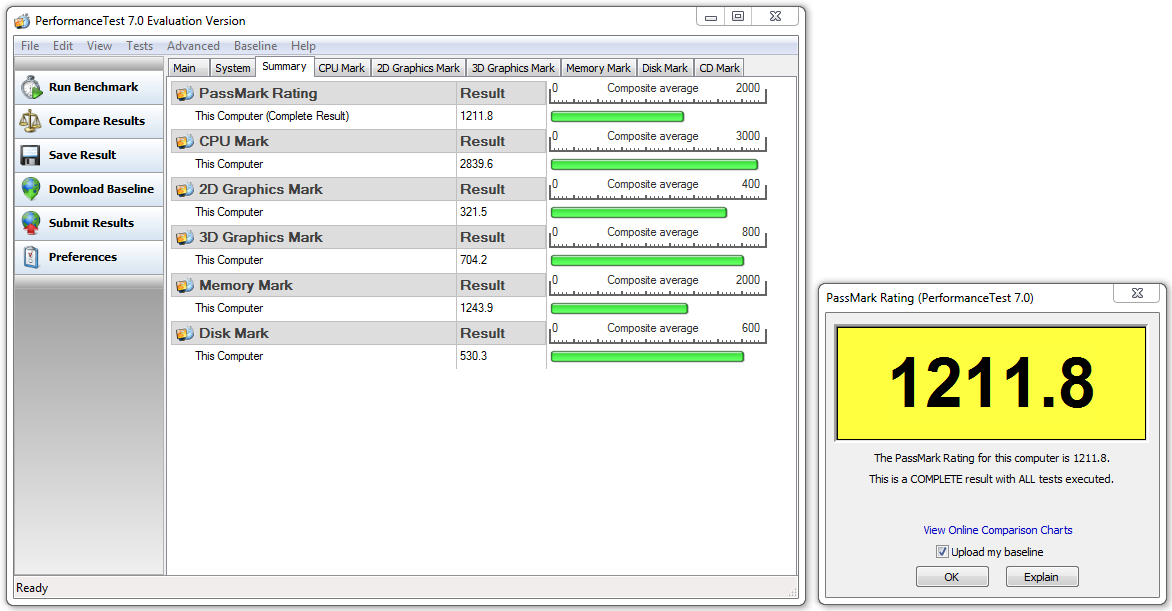
Task: Click the Save Result floppy disk icon
Action: [31, 155]
